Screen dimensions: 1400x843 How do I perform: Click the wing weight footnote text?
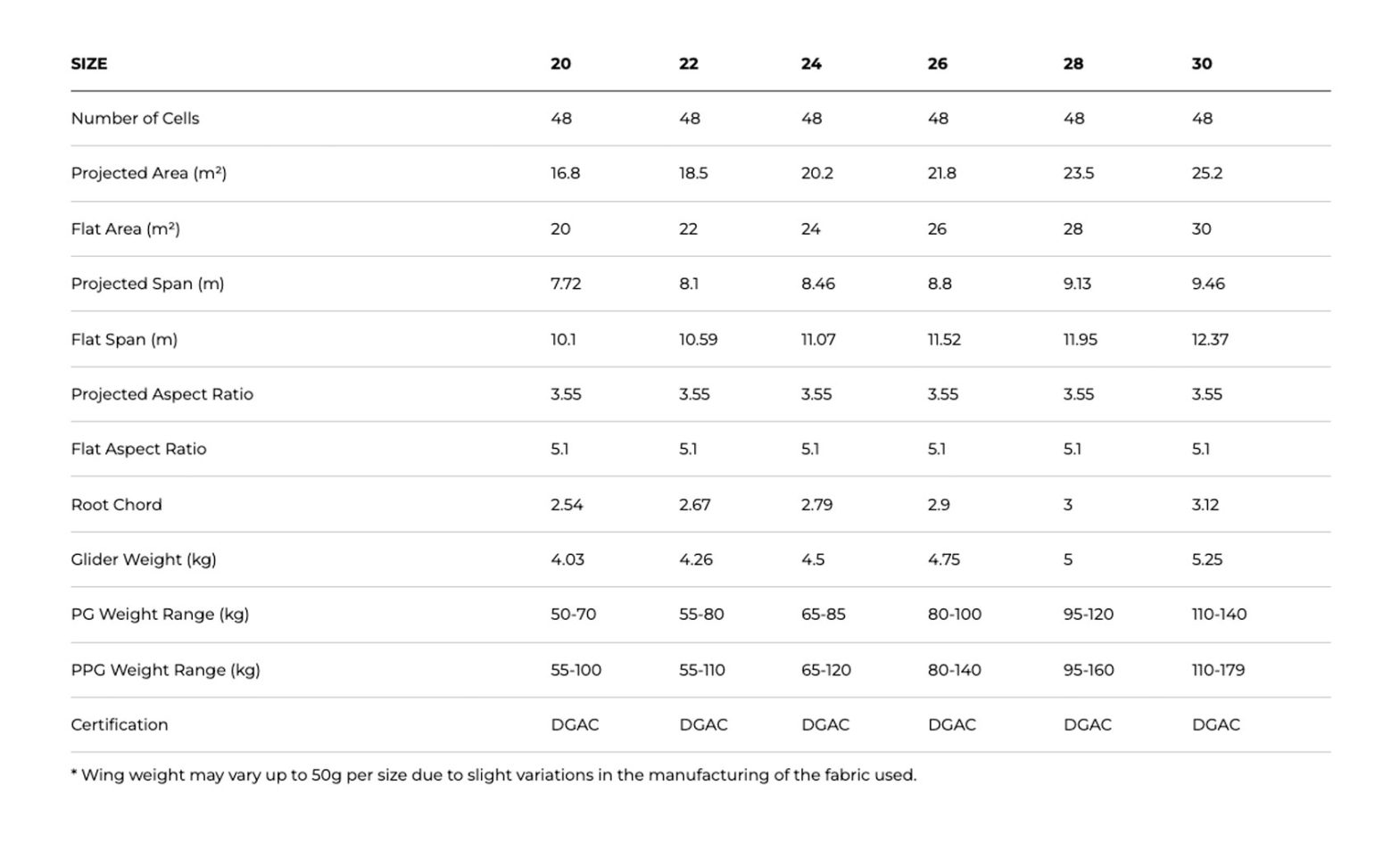click(493, 775)
